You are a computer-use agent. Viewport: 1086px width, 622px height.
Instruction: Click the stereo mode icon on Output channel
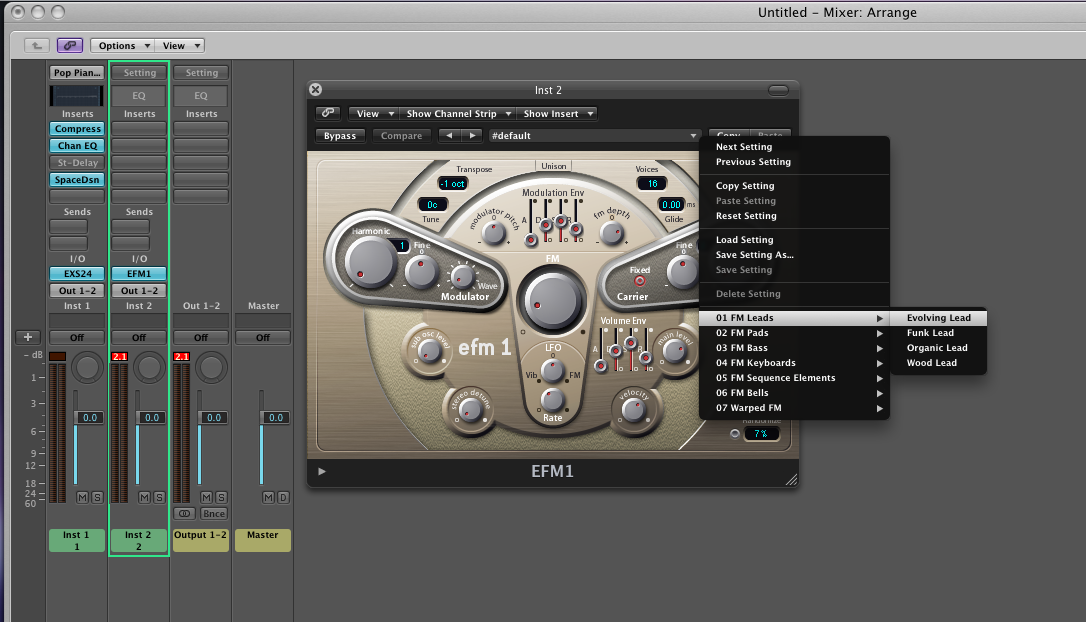click(x=184, y=514)
